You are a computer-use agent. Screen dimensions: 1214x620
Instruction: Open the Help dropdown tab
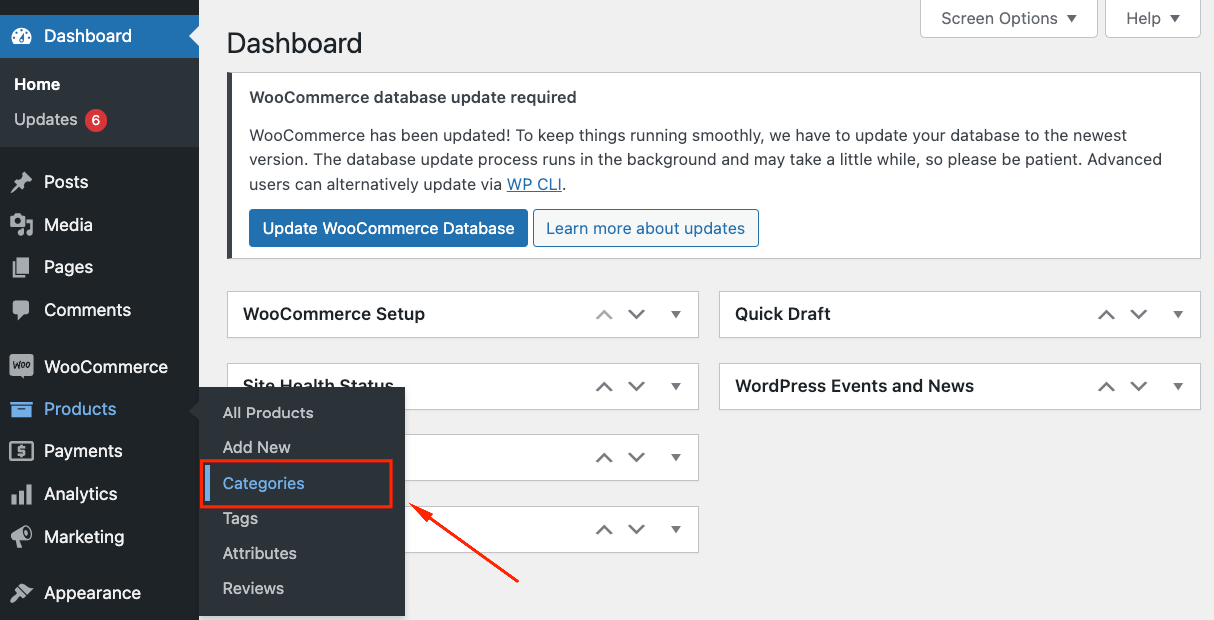click(x=1153, y=18)
